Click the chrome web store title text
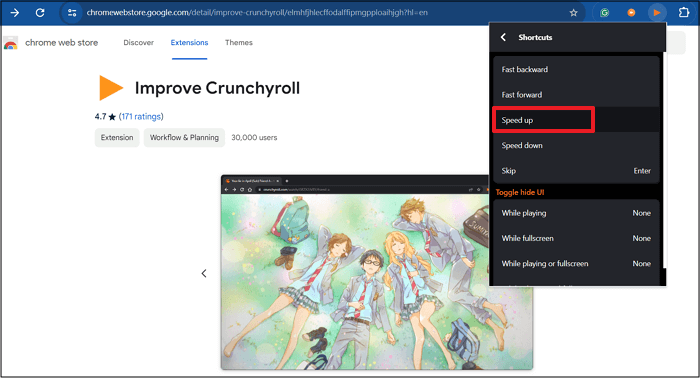Screen dimensions: 700x378 [x=62, y=42]
